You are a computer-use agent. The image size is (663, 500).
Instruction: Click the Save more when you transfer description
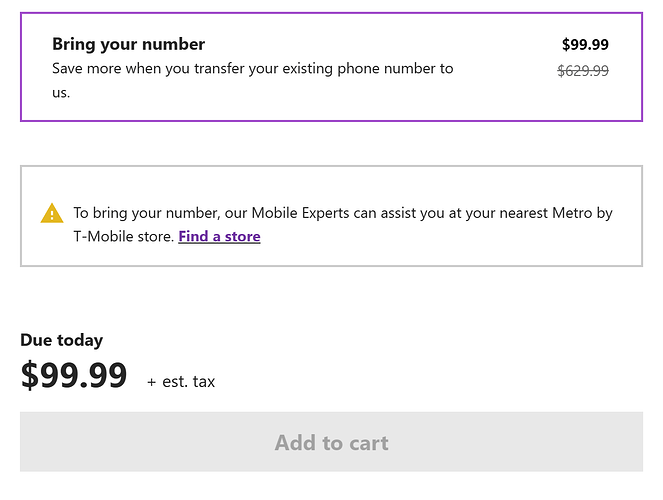click(x=252, y=69)
